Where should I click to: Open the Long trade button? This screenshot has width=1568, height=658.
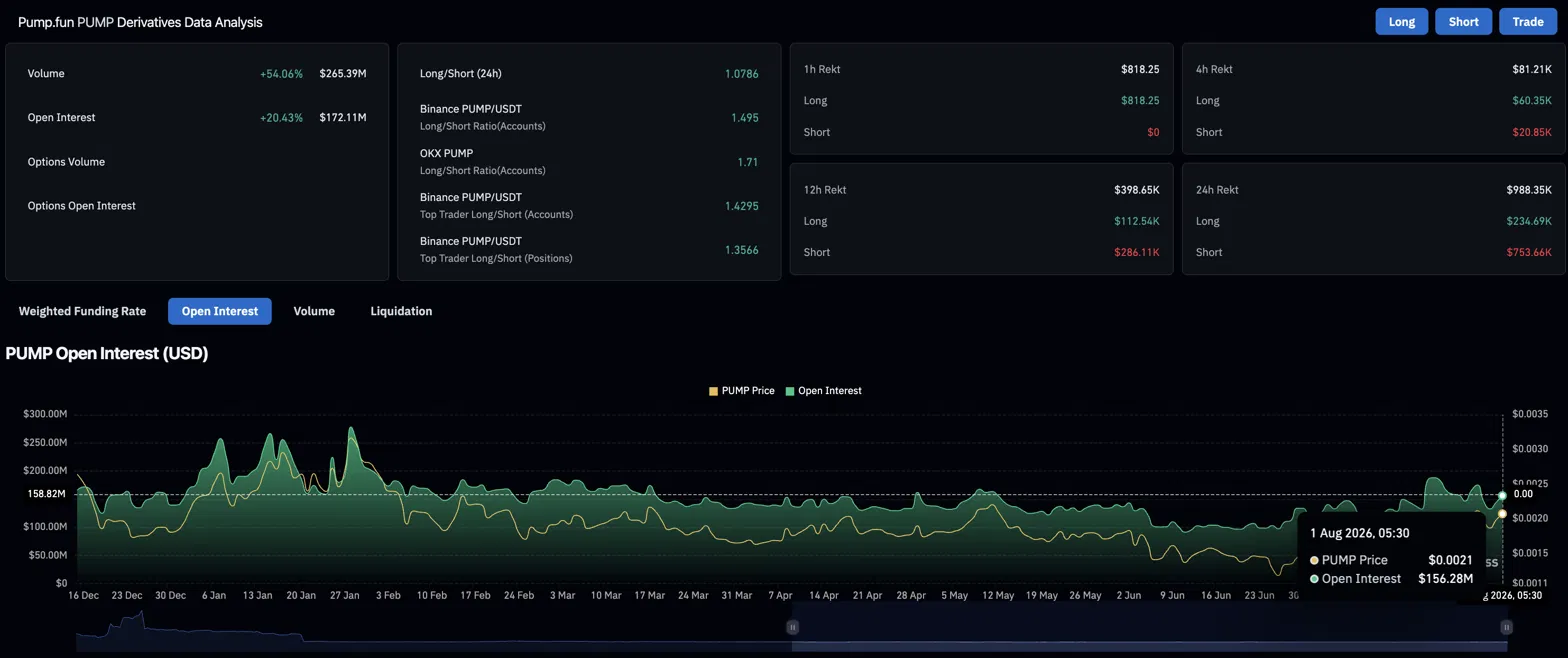coord(1402,21)
